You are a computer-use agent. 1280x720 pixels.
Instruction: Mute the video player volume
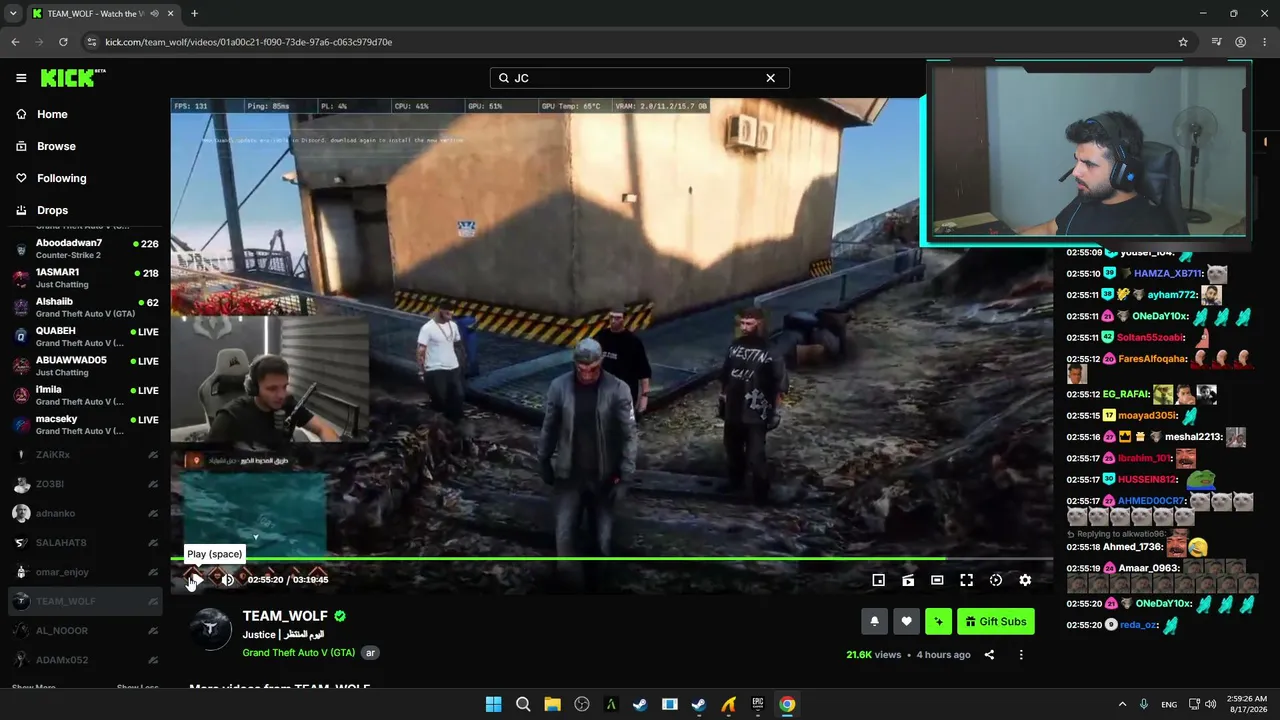pos(228,580)
